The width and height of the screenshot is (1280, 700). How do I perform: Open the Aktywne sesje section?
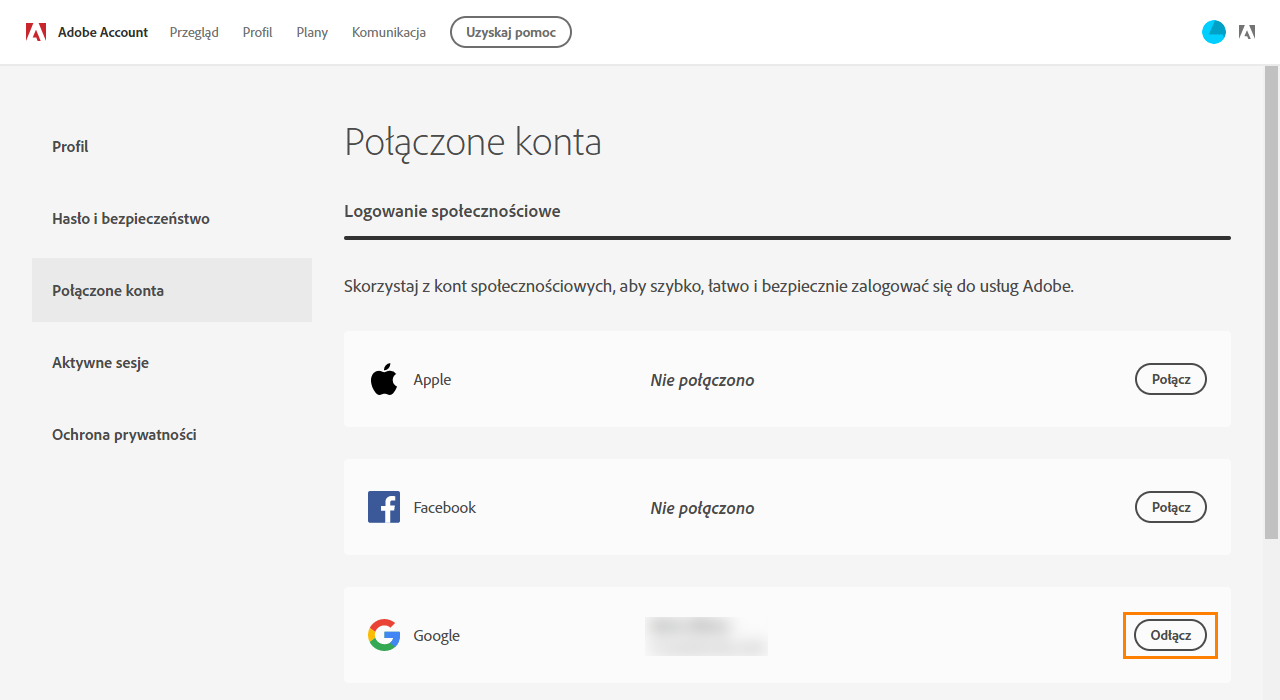click(100, 362)
